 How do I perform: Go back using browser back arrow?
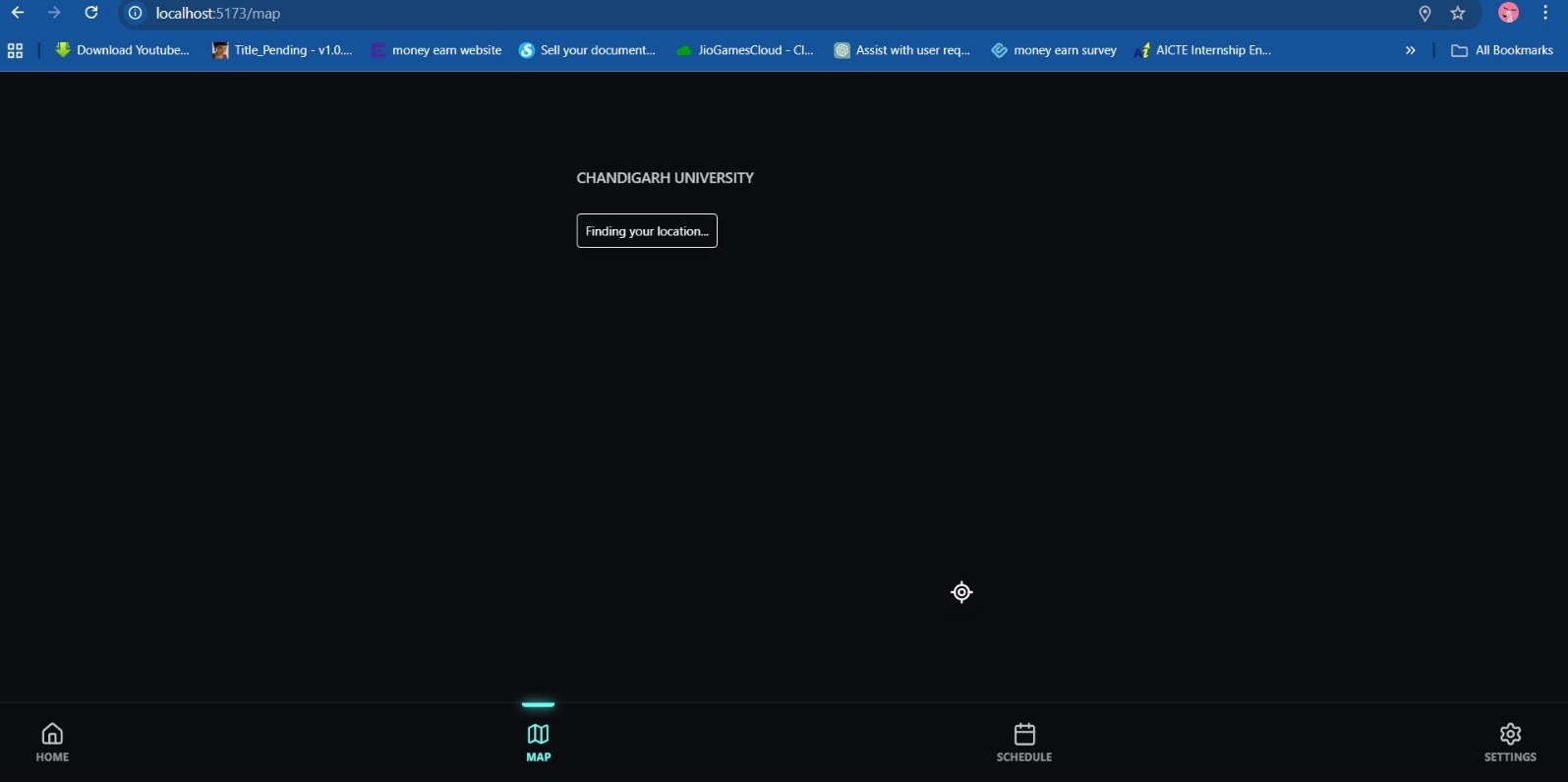(x=18, y=13)
